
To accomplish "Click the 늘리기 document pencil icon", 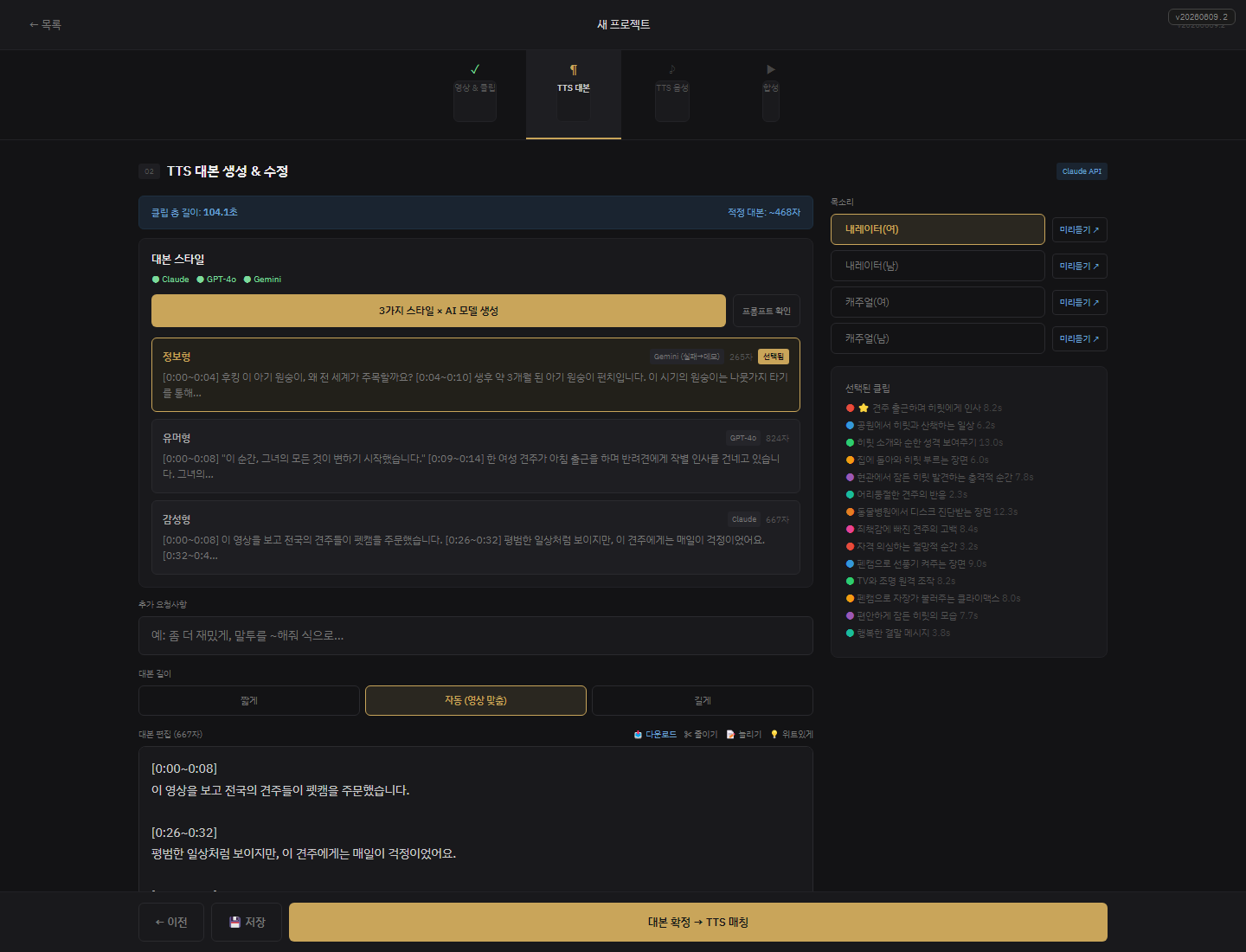I will pos(730,735).
